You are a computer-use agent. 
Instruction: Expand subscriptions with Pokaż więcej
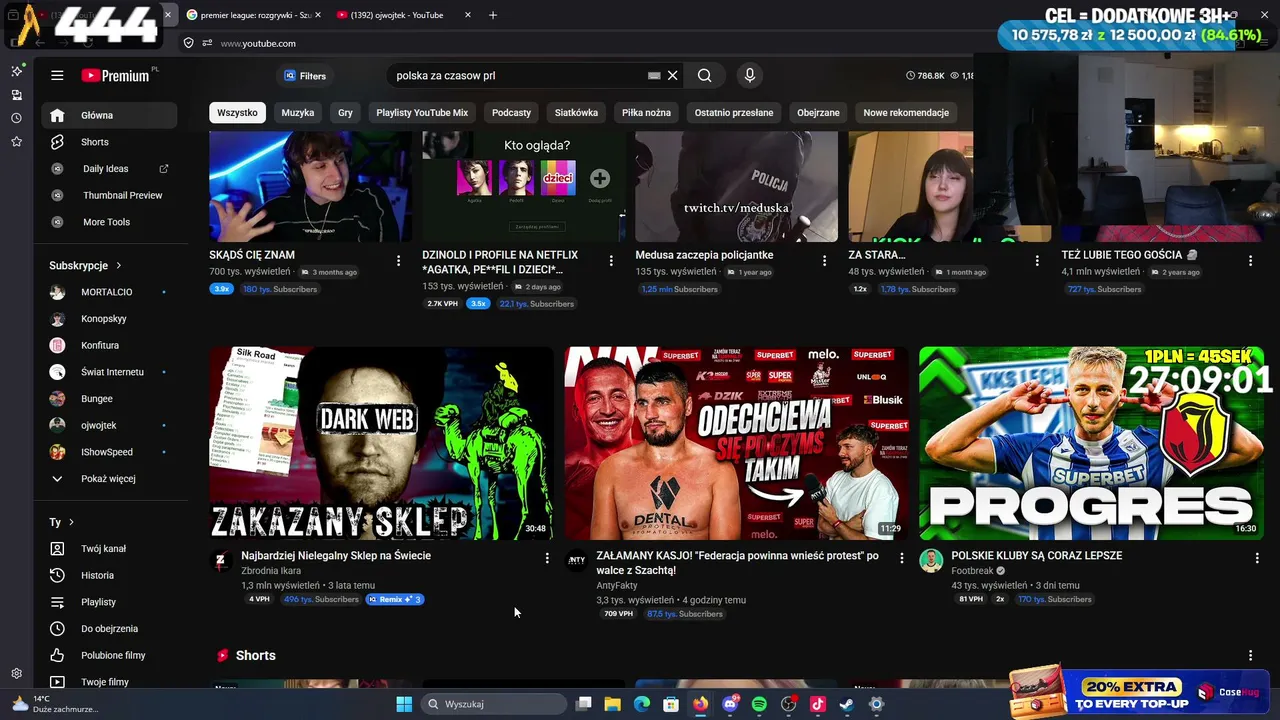[x=109, y=479]
